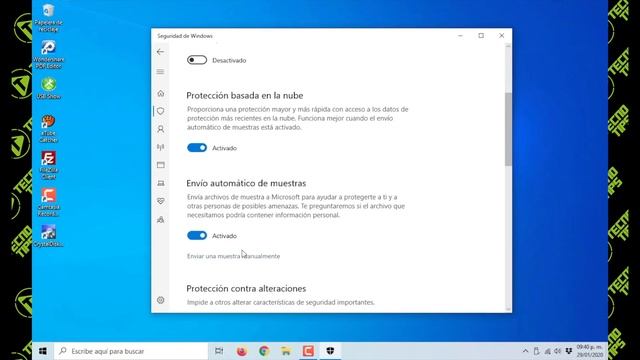Open the volume control in the tray
640x360 pixels.
tap(558, 351)
